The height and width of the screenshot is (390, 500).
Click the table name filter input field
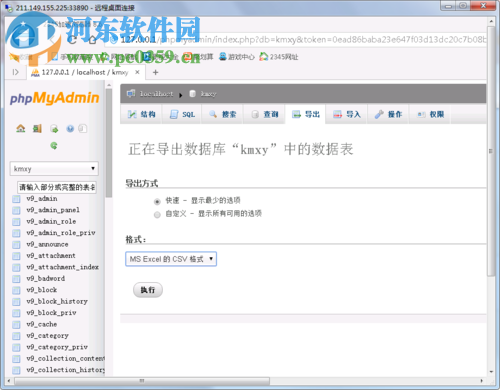point(57,187)
